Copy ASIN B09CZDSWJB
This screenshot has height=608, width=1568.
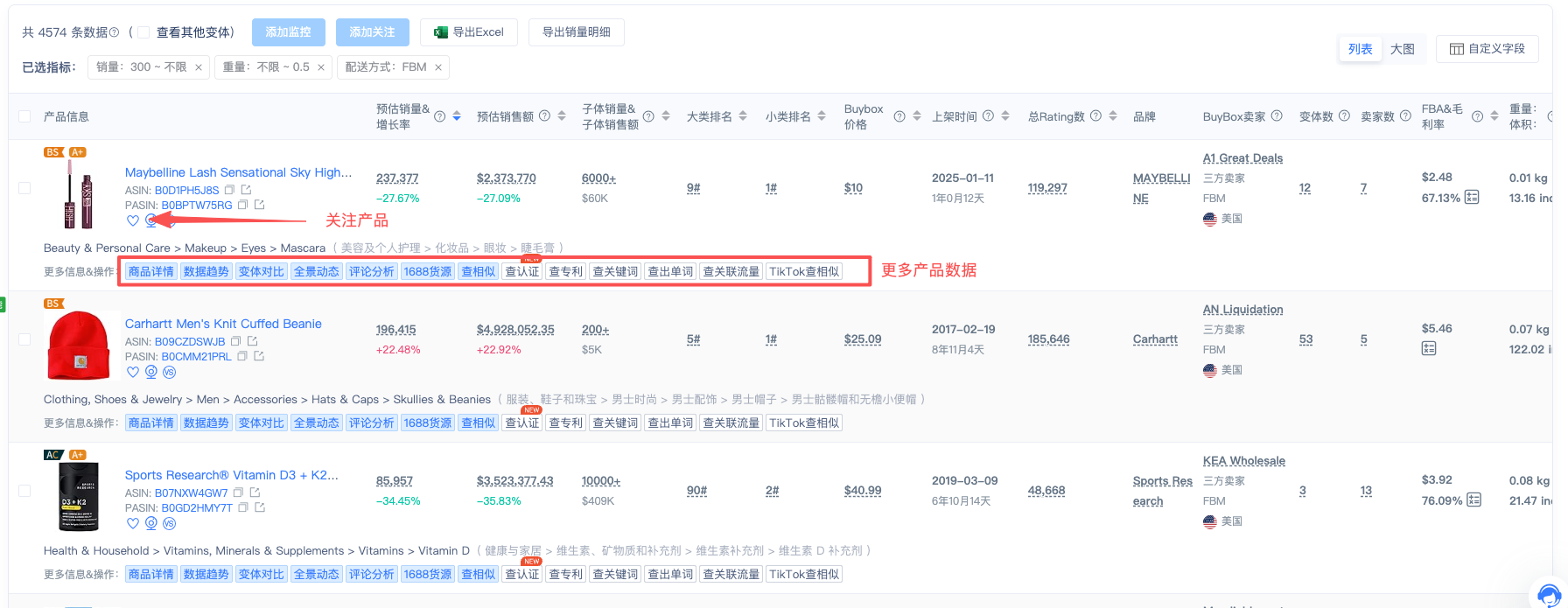tap(235, 341)
